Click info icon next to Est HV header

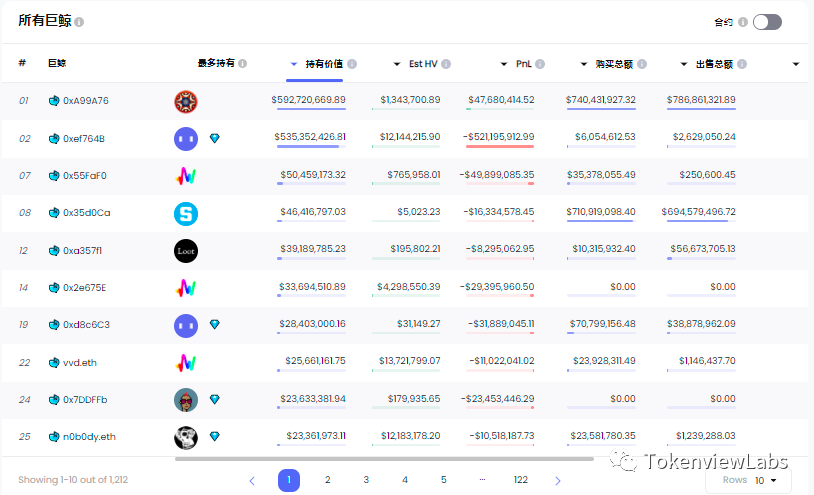click(x=446, y=64)
